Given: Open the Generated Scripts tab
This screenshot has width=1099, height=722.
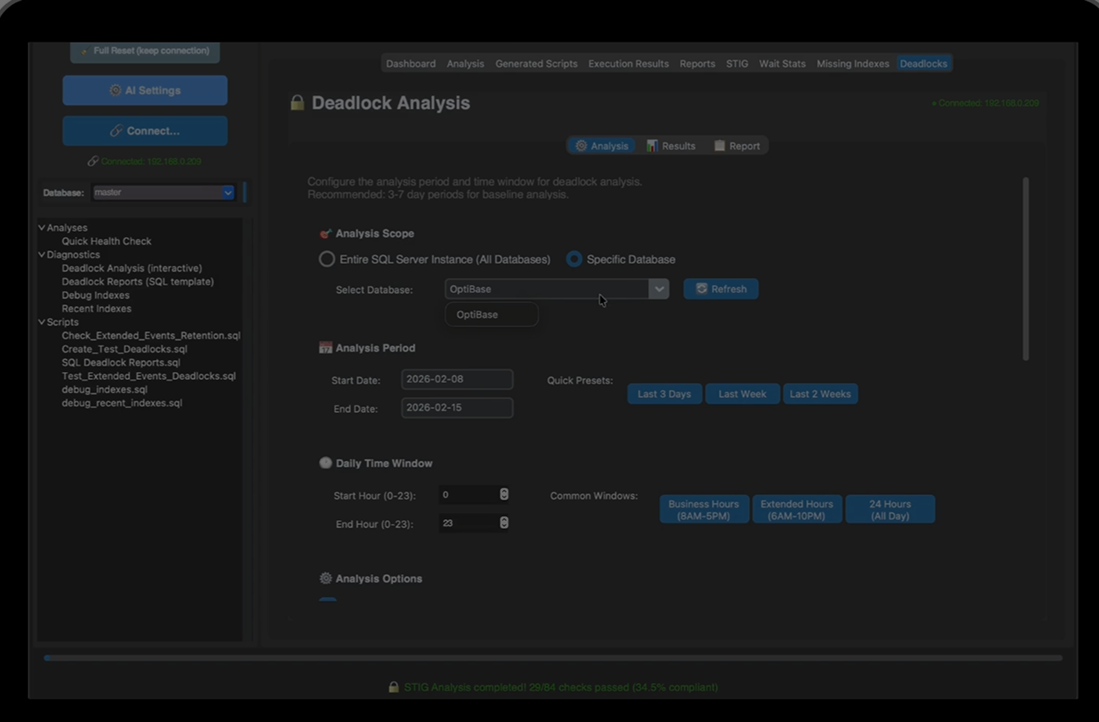Looking at the screenshot, I should [536, 64].
